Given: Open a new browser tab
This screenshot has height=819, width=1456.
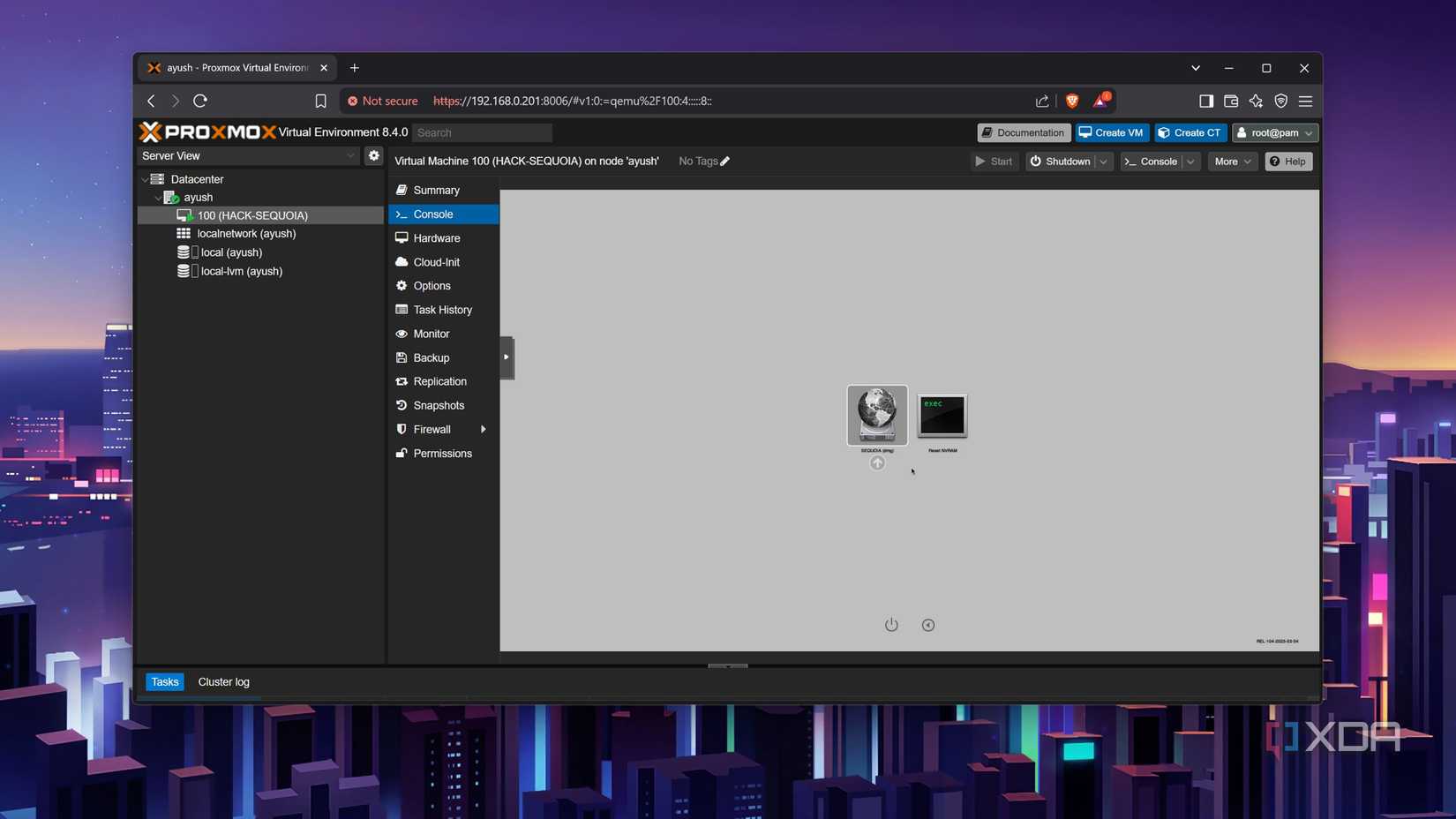Looking at the screenshot, I should click(355, 68).
